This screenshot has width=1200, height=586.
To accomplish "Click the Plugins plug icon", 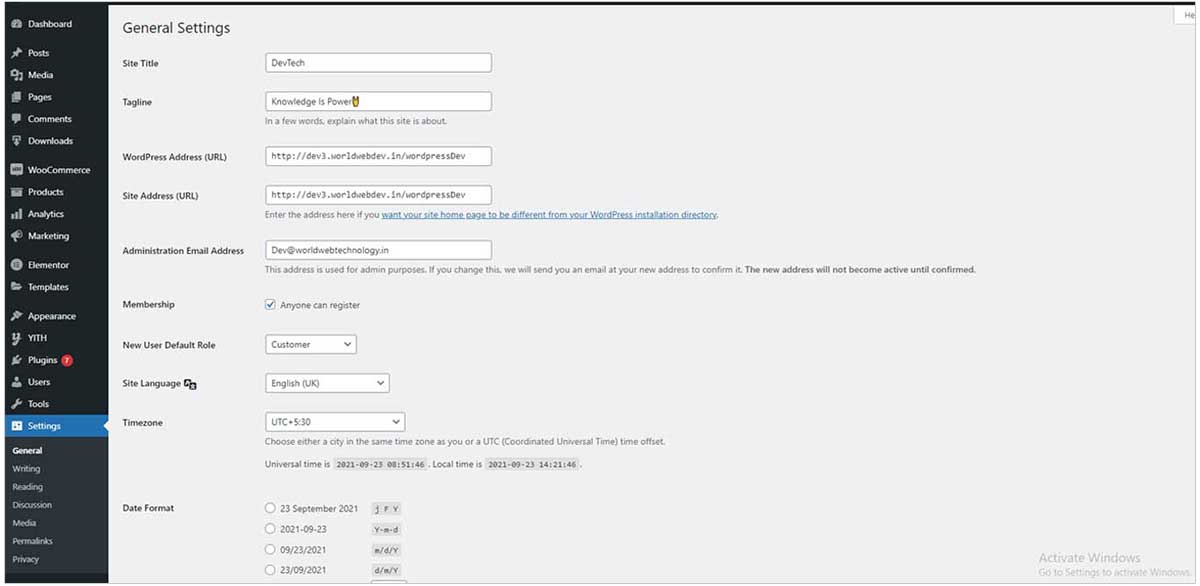I will [16, 360].
